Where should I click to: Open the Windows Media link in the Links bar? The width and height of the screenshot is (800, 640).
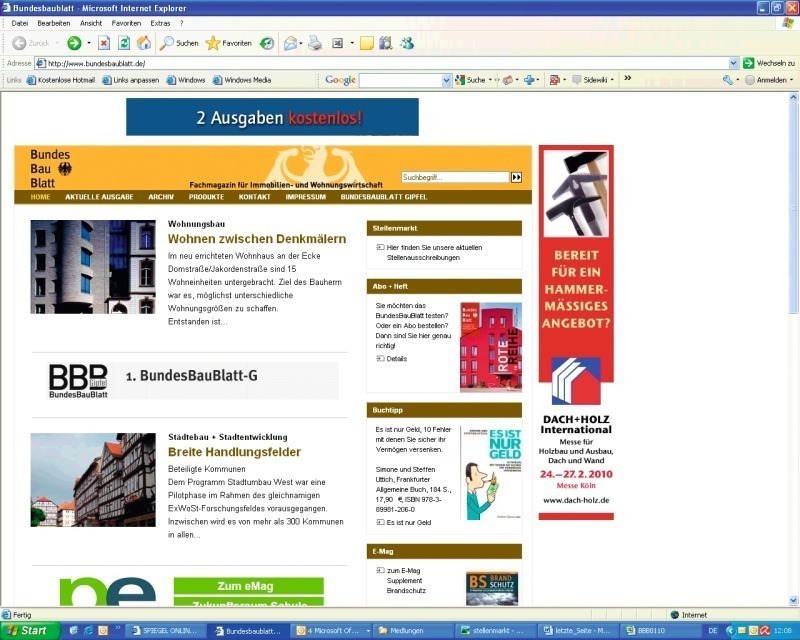point(242,80)
